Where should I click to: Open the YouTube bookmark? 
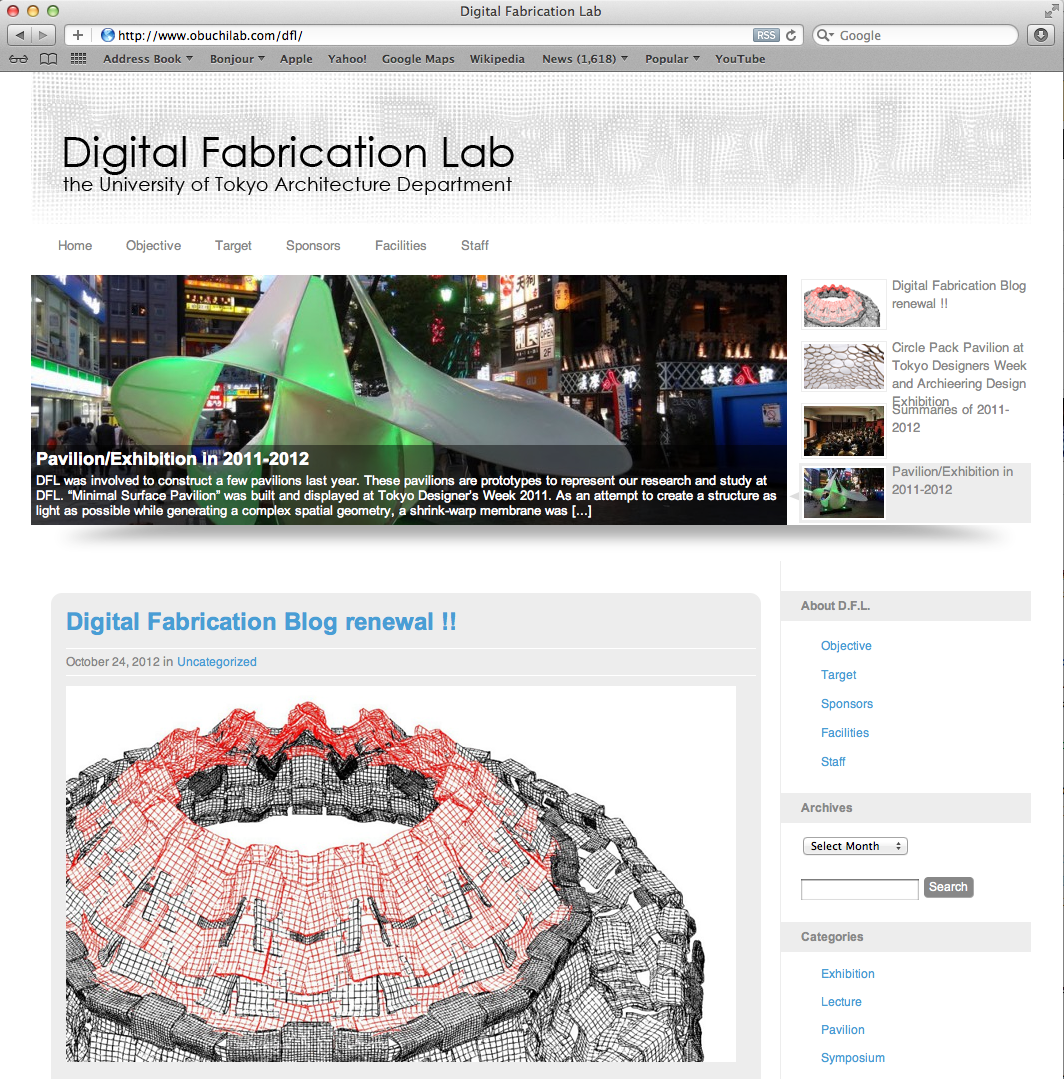coord(740,59)
